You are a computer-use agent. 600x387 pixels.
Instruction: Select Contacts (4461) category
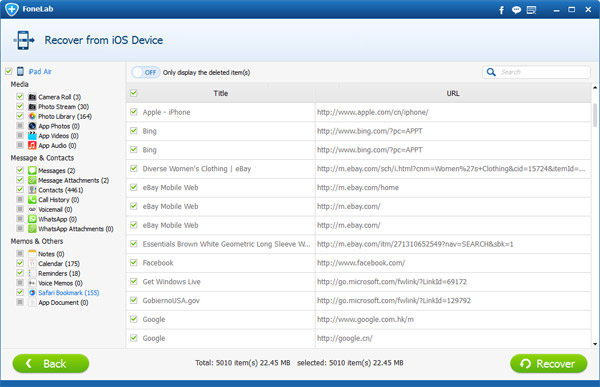60,190
